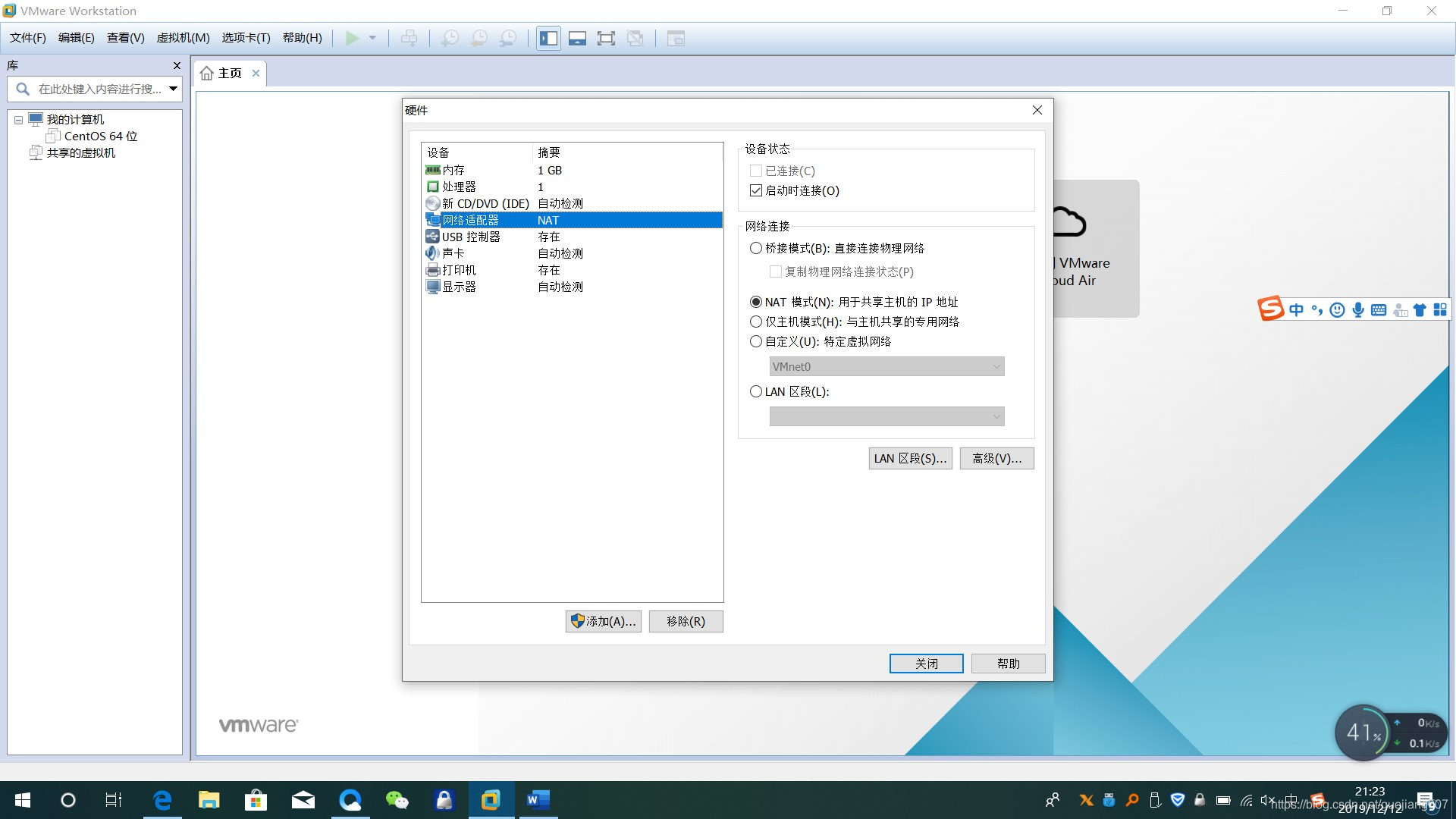Select the 新 CD/DVD (IDE) device

tap(573, 204)
